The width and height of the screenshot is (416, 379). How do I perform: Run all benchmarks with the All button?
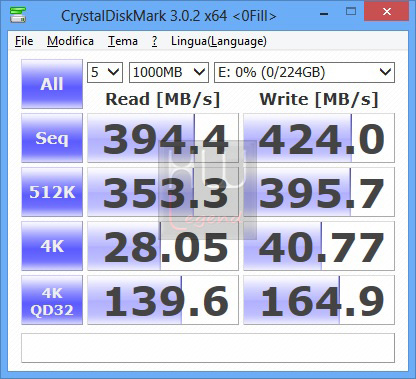(x=52, y=84)
